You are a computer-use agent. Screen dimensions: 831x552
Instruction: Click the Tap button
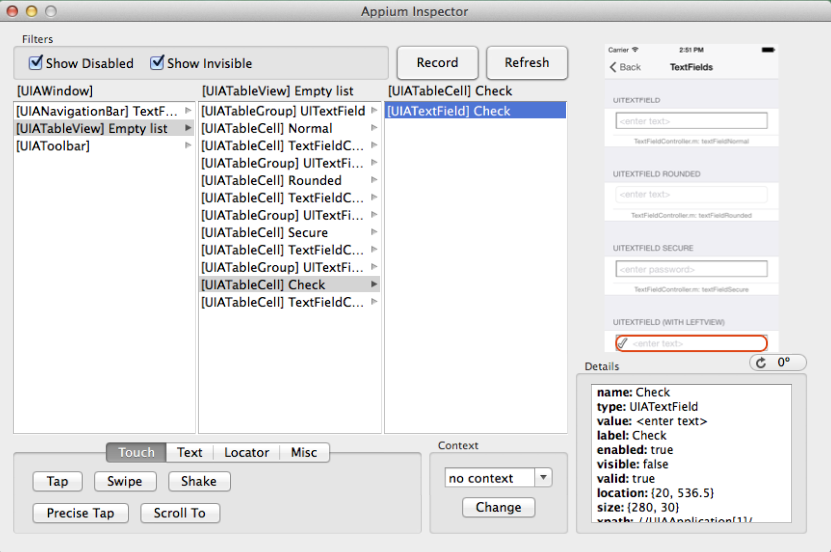pyautogui.click(x=57, y=482)
